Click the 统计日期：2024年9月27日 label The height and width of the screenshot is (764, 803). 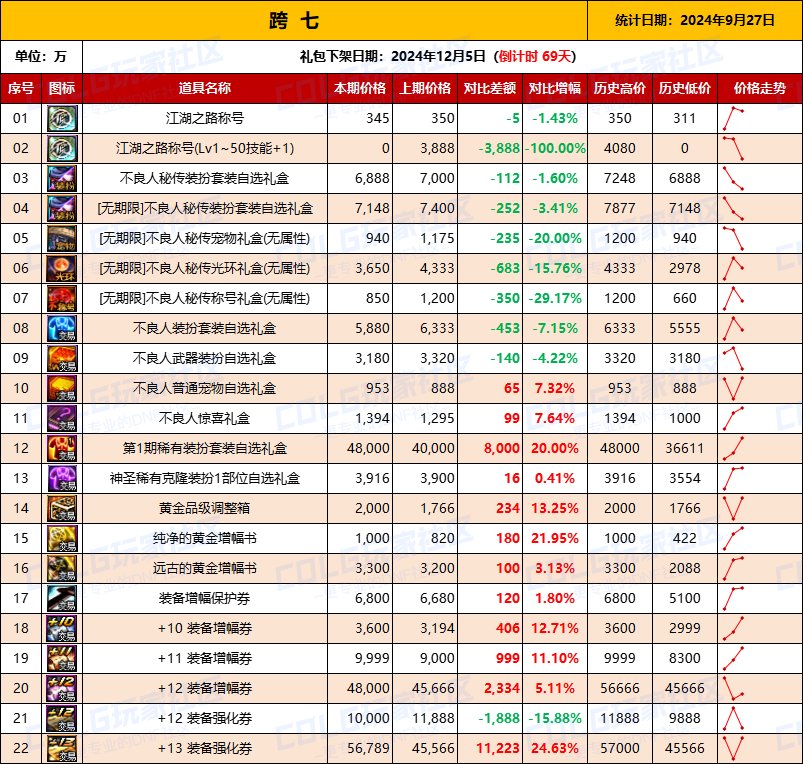[x=695, y=20]
